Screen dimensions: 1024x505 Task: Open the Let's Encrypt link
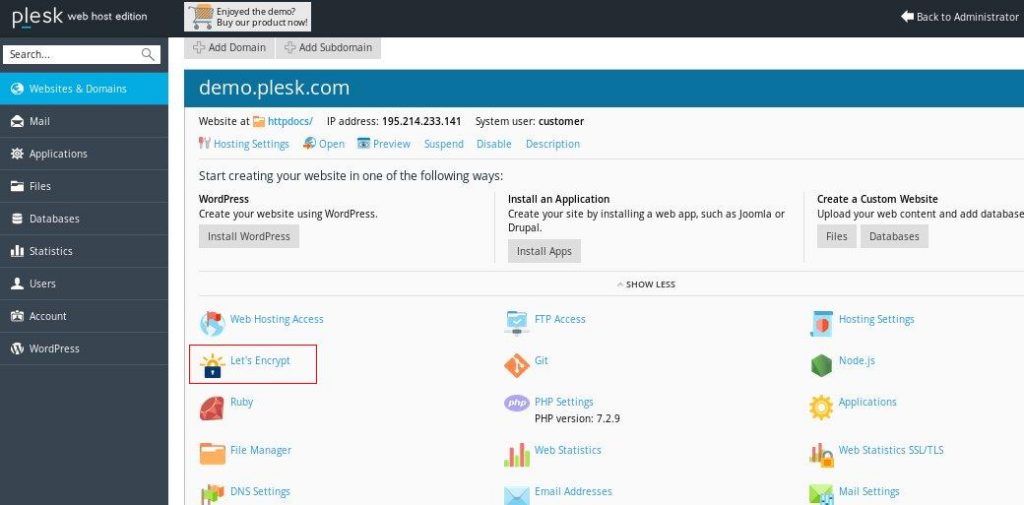coord(260,361)
